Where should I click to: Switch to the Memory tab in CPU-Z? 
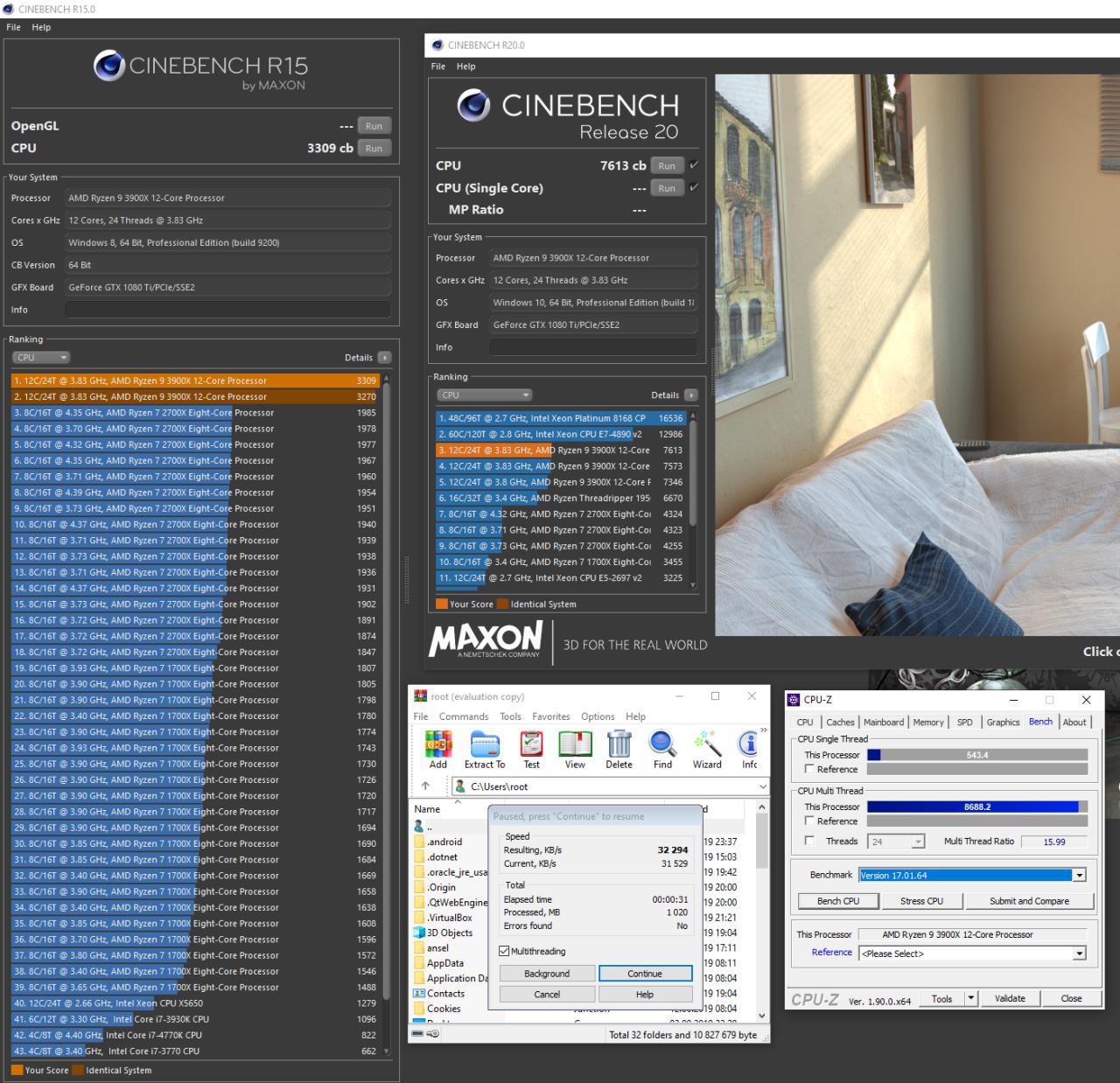(928, 723)
